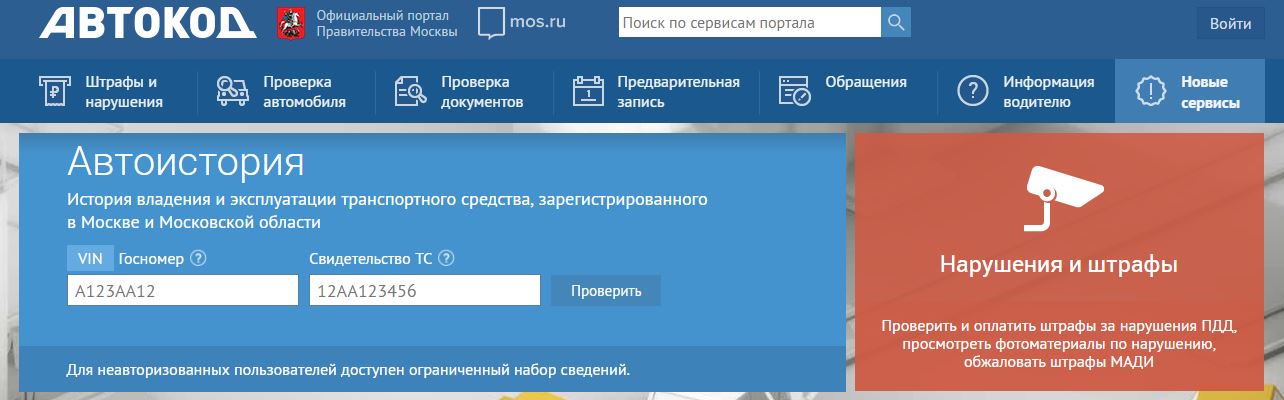Click the unauthorized users notice text

349,371
